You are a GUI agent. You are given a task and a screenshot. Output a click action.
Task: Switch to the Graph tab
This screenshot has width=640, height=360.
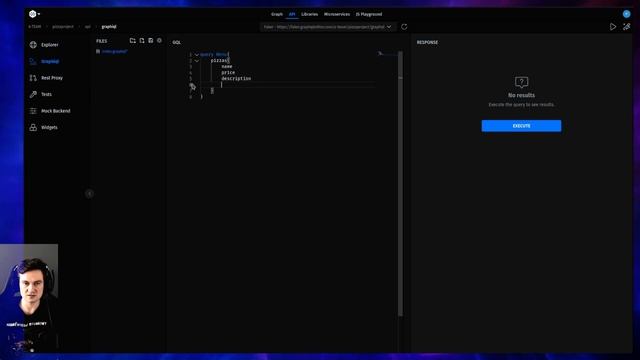(277, 14)
